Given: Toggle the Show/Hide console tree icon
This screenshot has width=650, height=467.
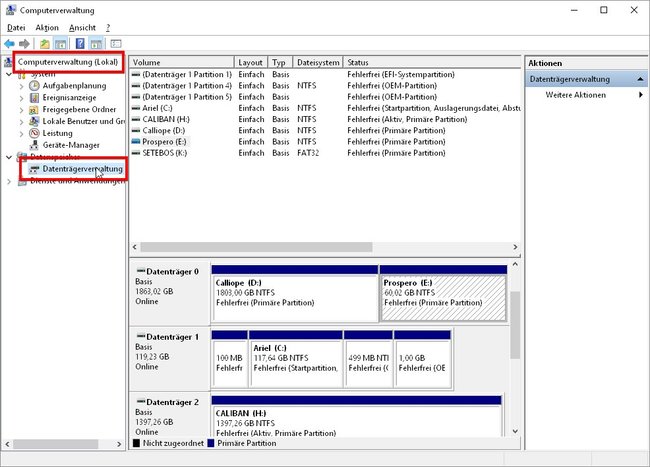Looking at the screenshot, I should click(61, 44).
